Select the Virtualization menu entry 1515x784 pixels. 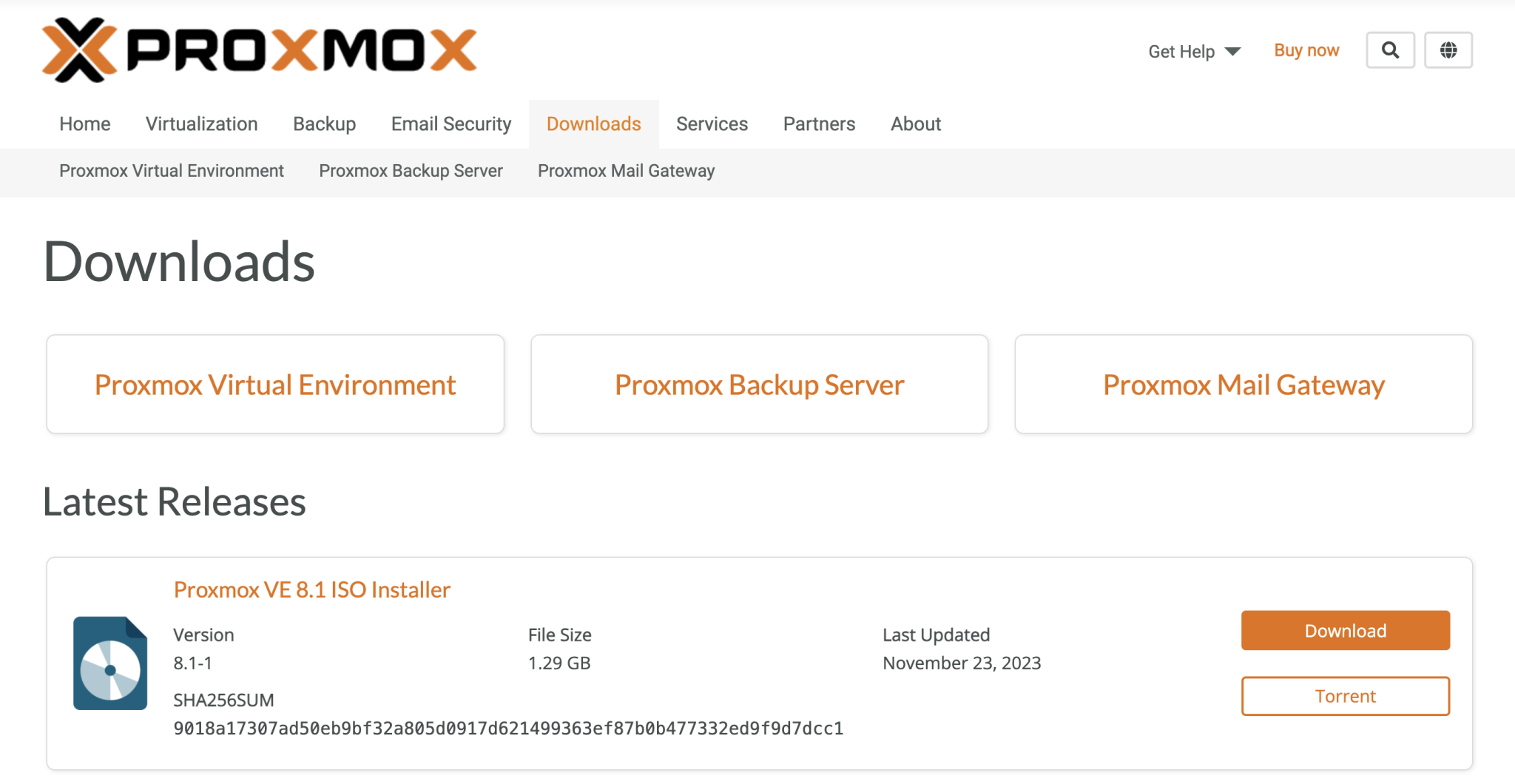click(201, 124)
